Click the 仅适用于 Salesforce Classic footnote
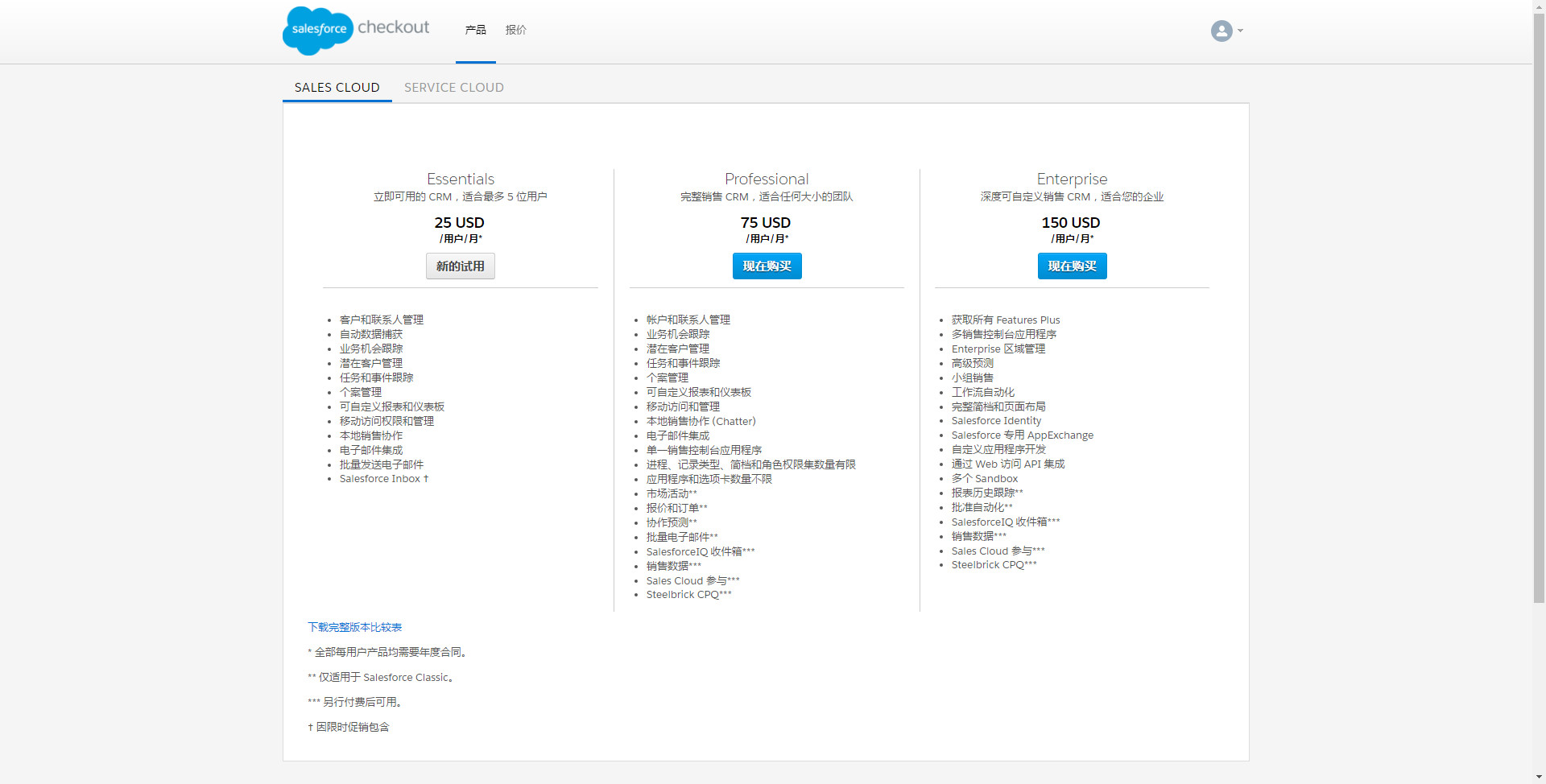 tap(381, 678)
